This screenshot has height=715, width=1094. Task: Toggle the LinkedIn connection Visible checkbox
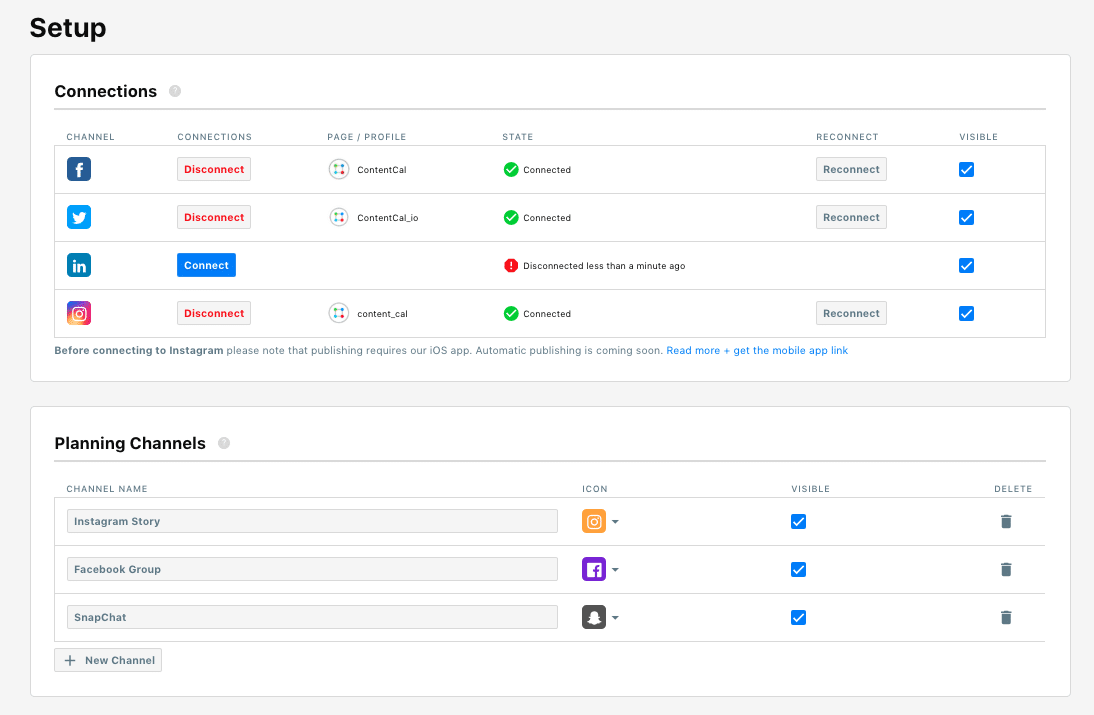coord(966,265)
